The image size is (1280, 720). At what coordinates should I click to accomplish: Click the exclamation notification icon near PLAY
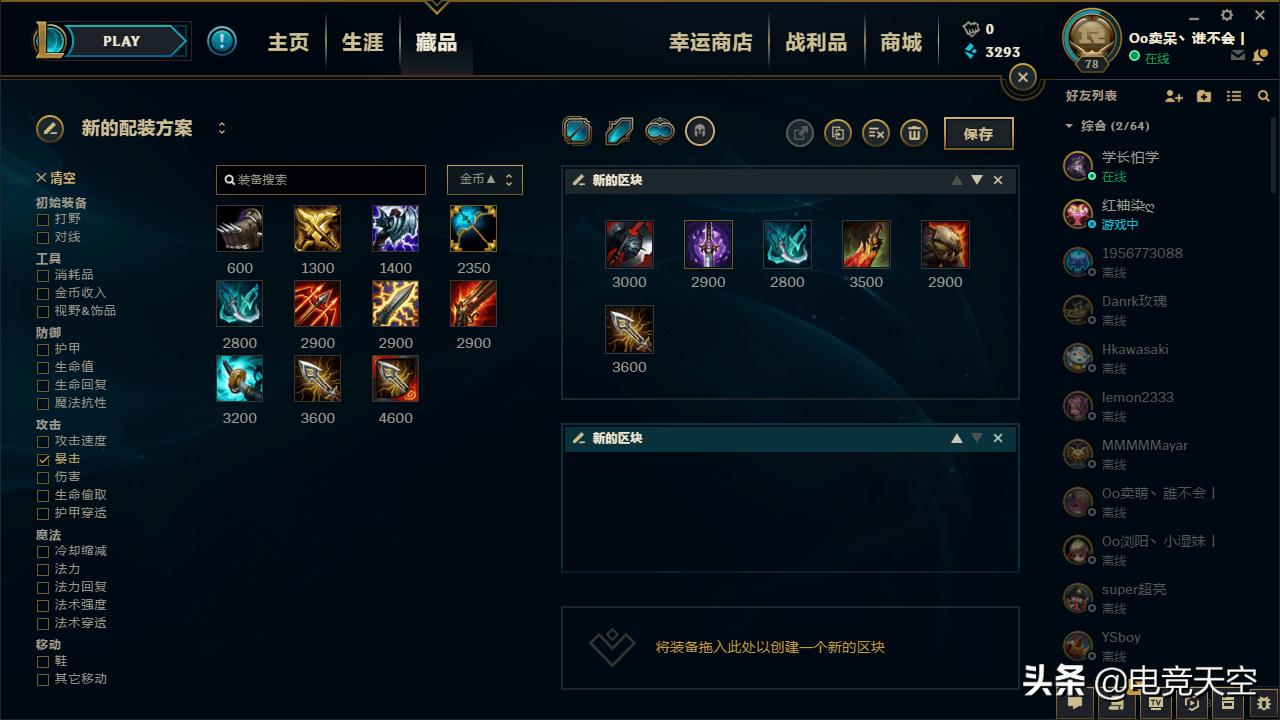tap(222, 41)
